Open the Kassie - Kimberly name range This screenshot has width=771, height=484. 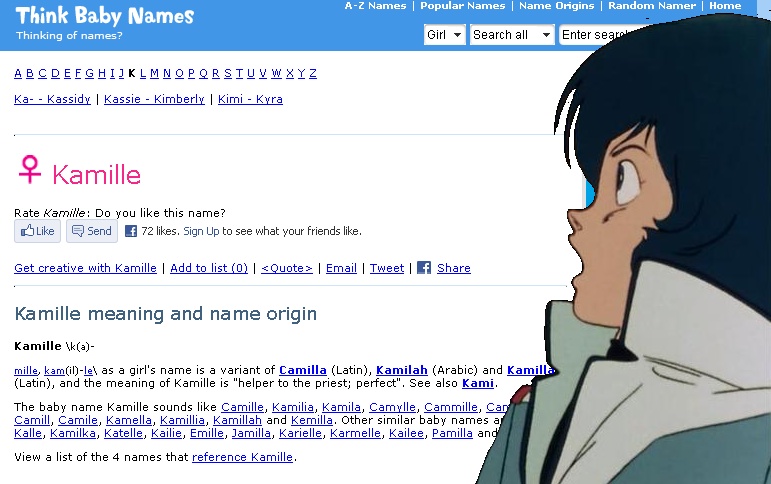154,99
